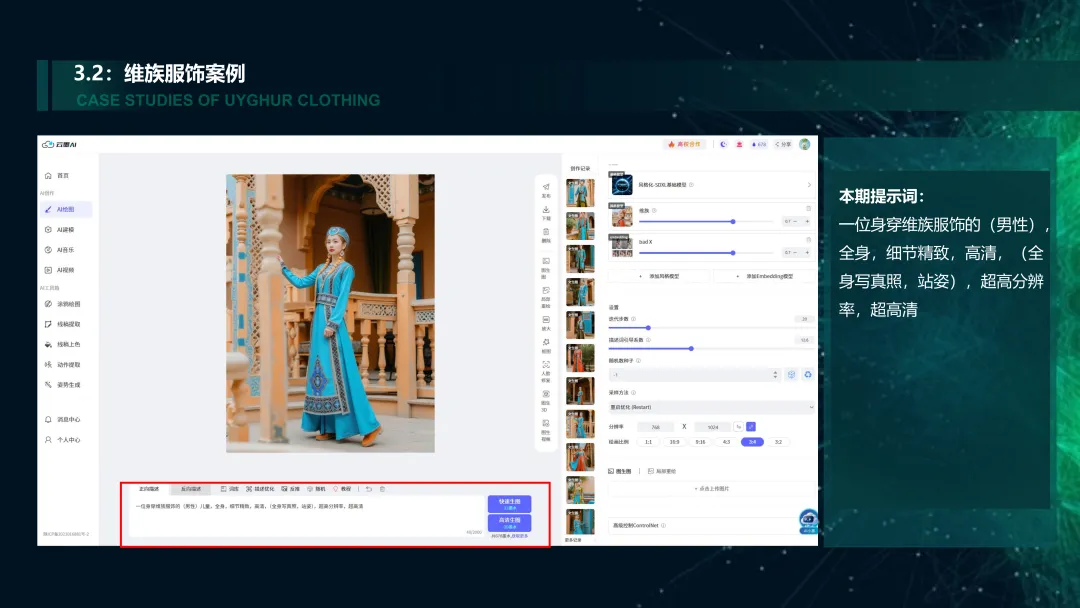The image size is (1080, 608).
Task: Click 随机 random prompt
Action: pos(316,489)
